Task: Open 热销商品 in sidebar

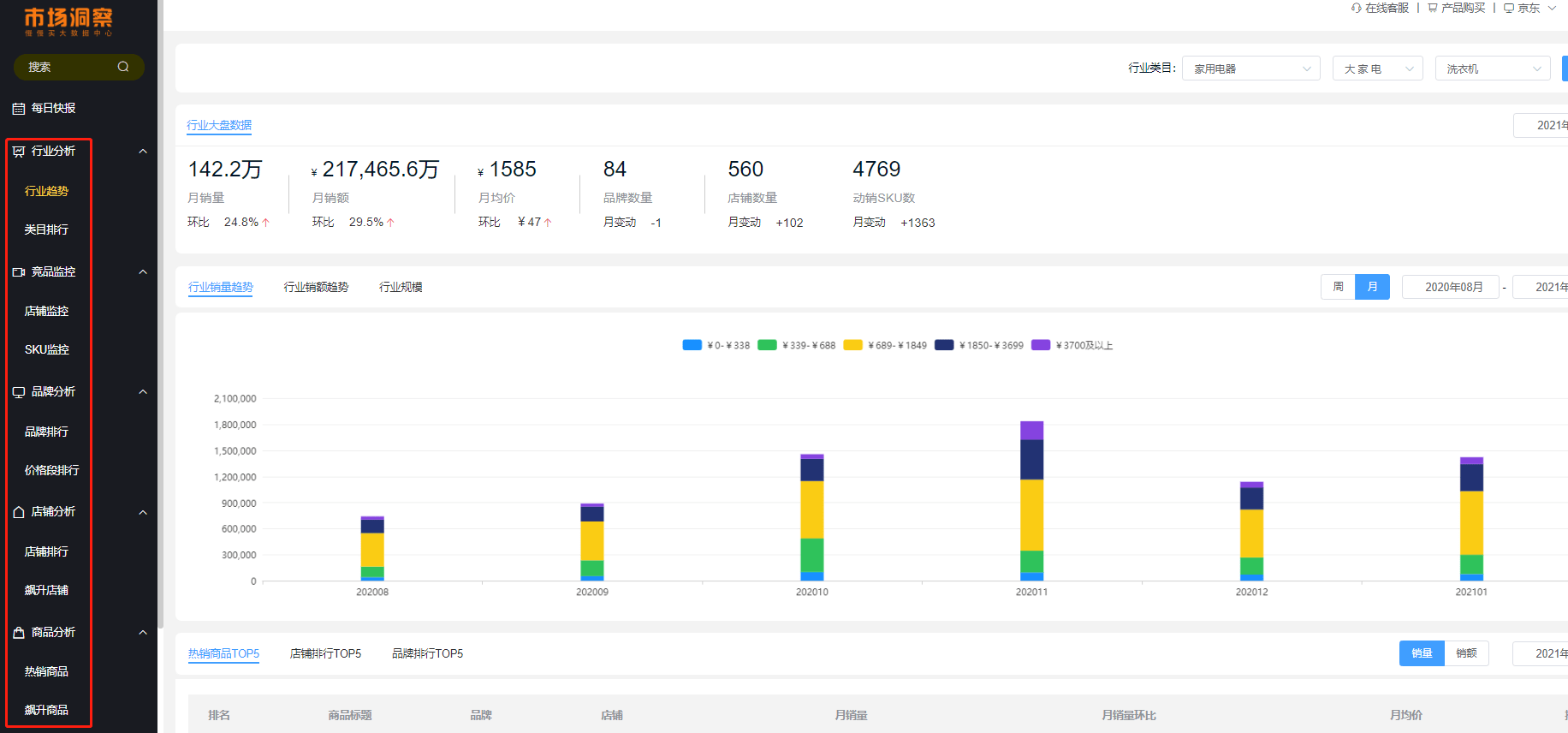Action: (x=46, y=671)
